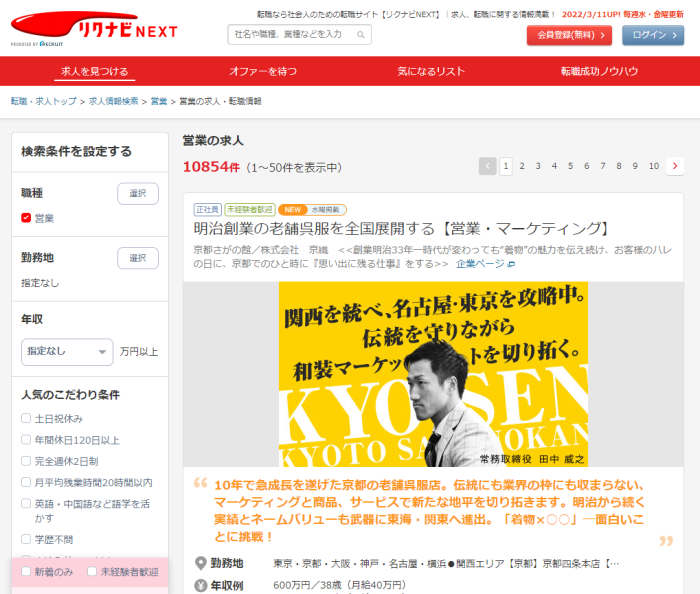Open 求人を見つける tab

pyautogui.click(x=95, y=71)
